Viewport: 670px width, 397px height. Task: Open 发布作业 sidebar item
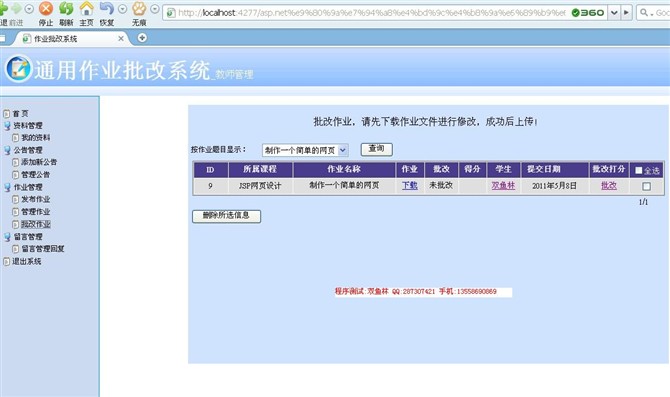(36, 200)
